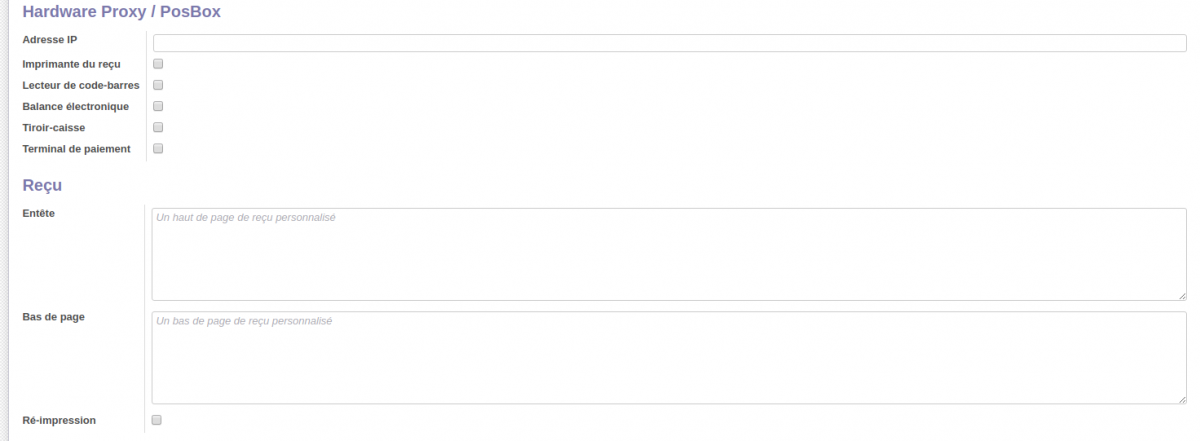Click the Adresse IP input field
Viewport: 1200px width, 441px height.
(669, 43)
